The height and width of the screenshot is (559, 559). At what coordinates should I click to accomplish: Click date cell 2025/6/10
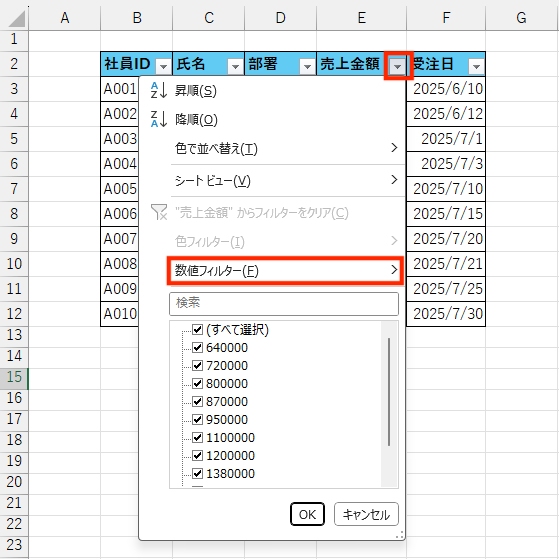click(x=446, y=89)
